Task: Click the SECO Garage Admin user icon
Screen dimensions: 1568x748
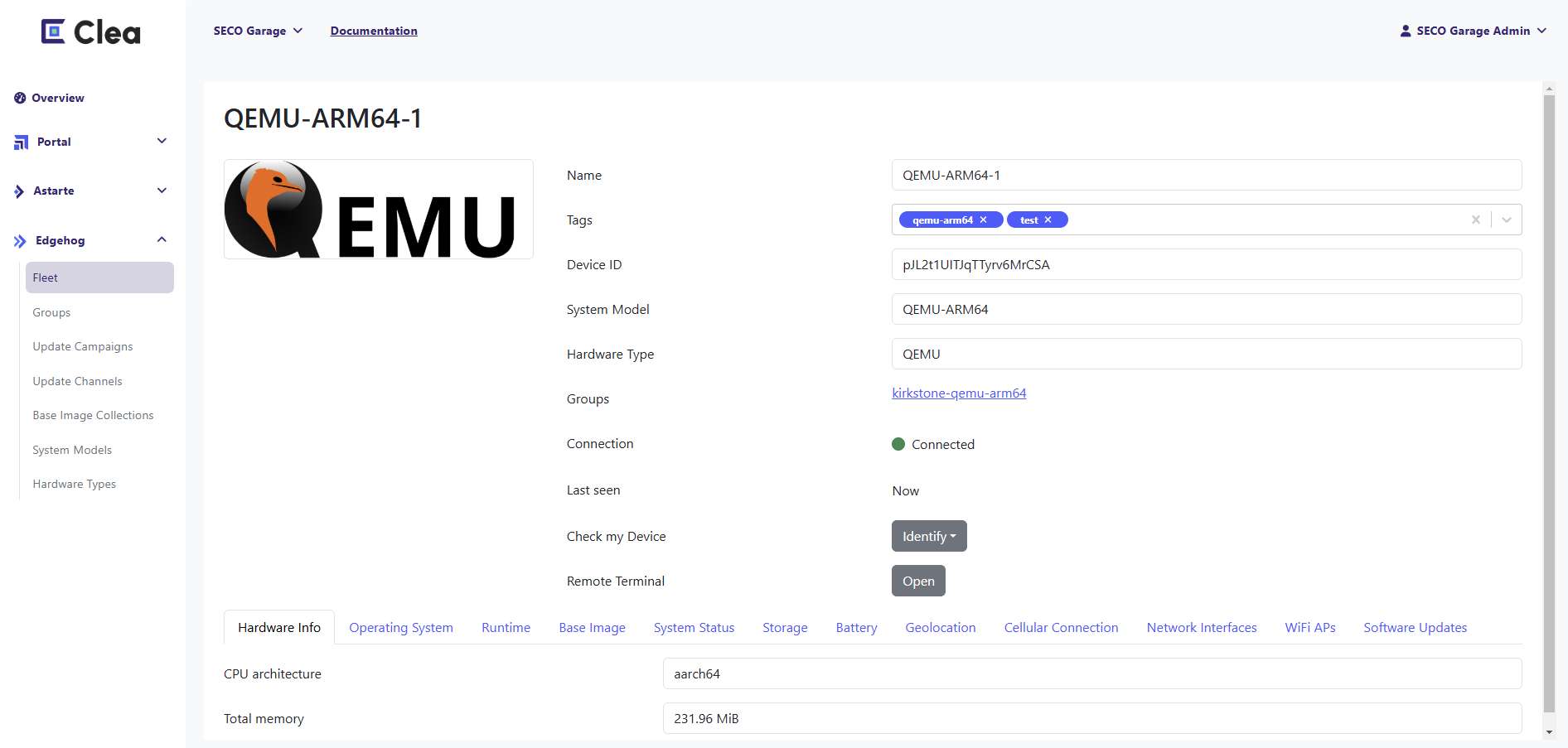Action: click(x=1406, y=31)
